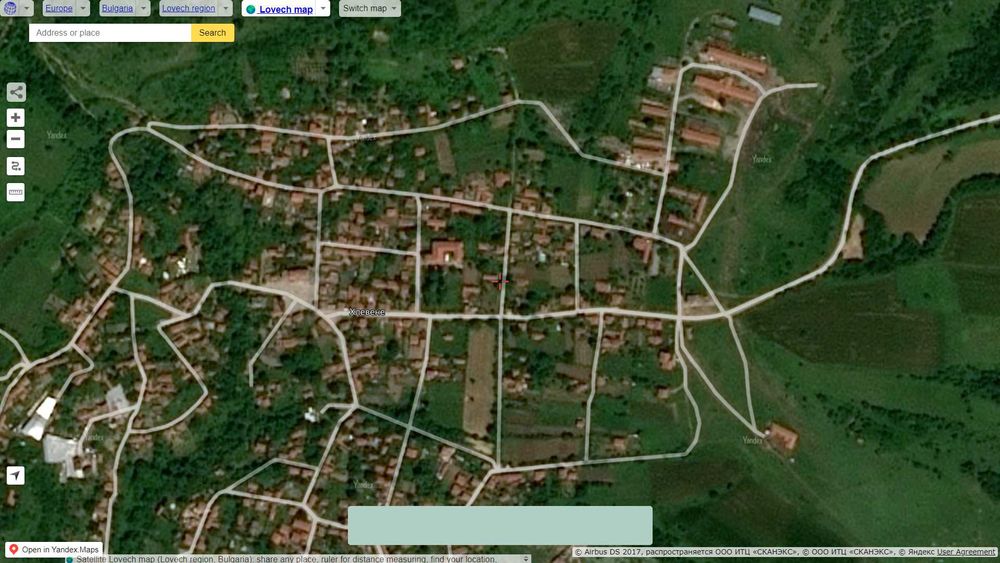Viewport: 1000px width, 563px height.
Task: Click the world globe icon in breadcrumb
Action: [10, 8]
